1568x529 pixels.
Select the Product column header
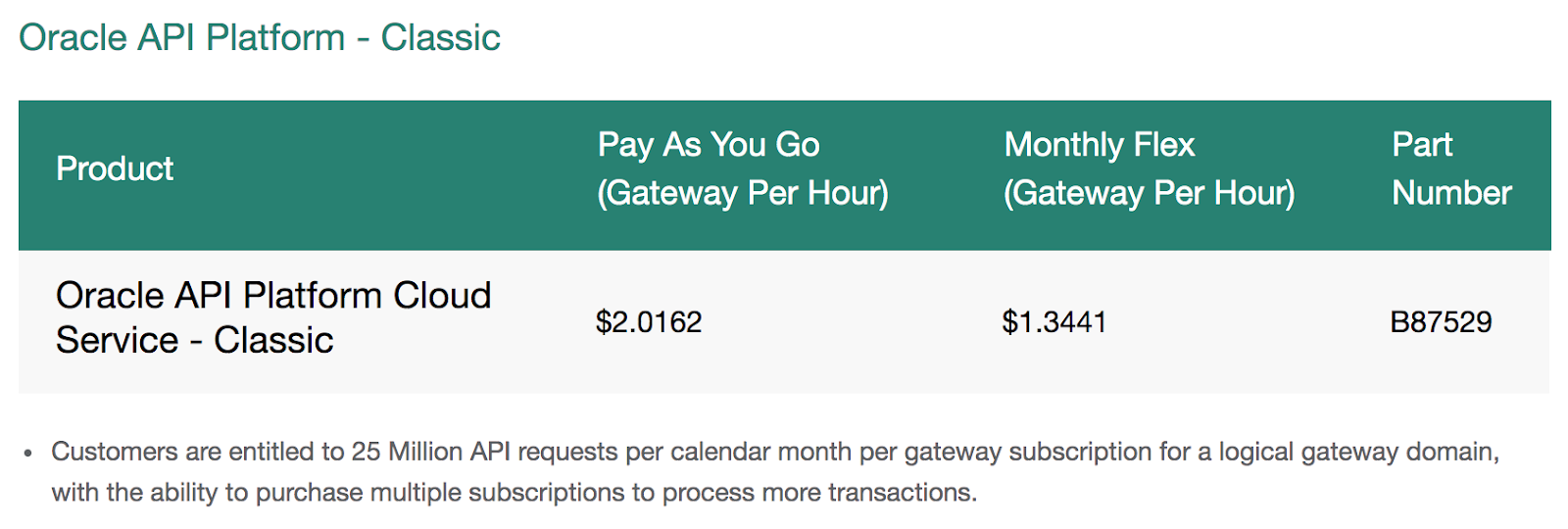point(115,168)
